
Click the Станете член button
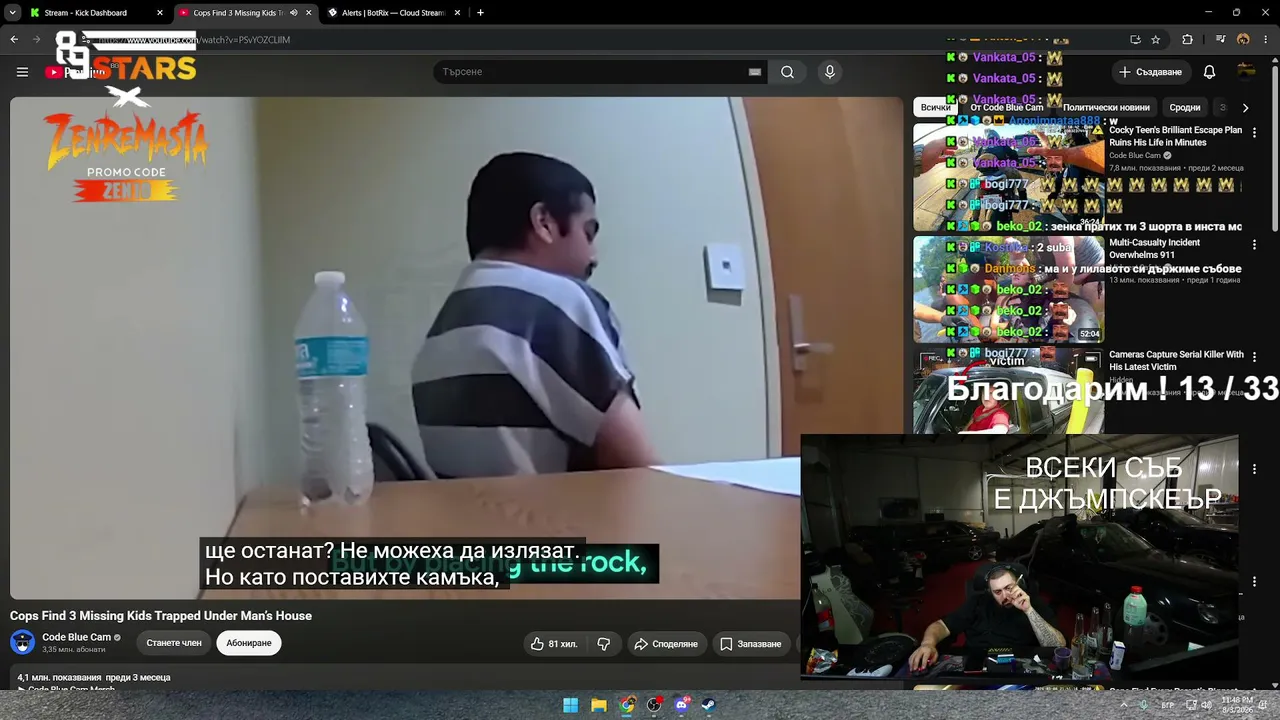[174, 643]
